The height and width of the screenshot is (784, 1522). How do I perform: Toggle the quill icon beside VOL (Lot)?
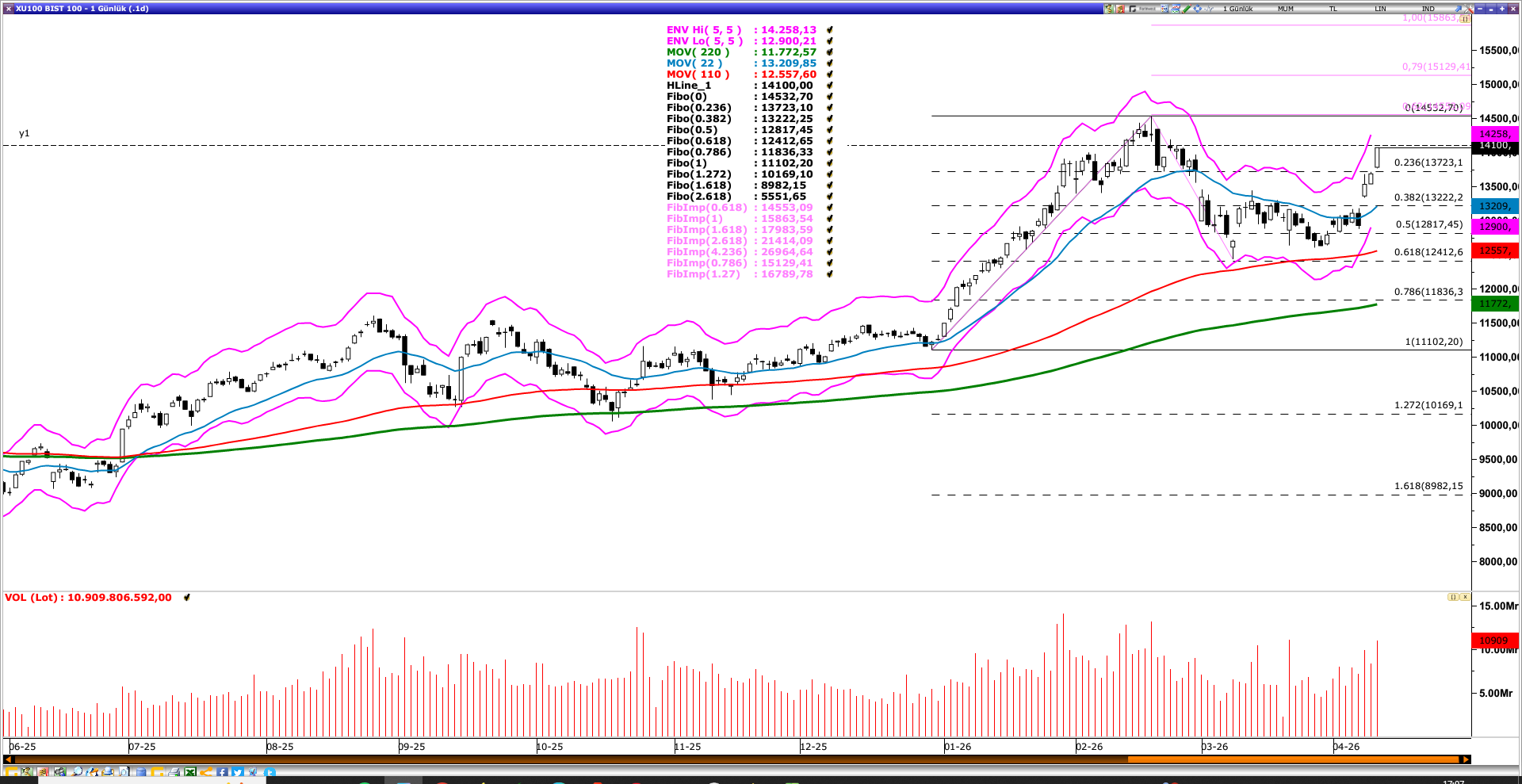[x=186, y=598]
